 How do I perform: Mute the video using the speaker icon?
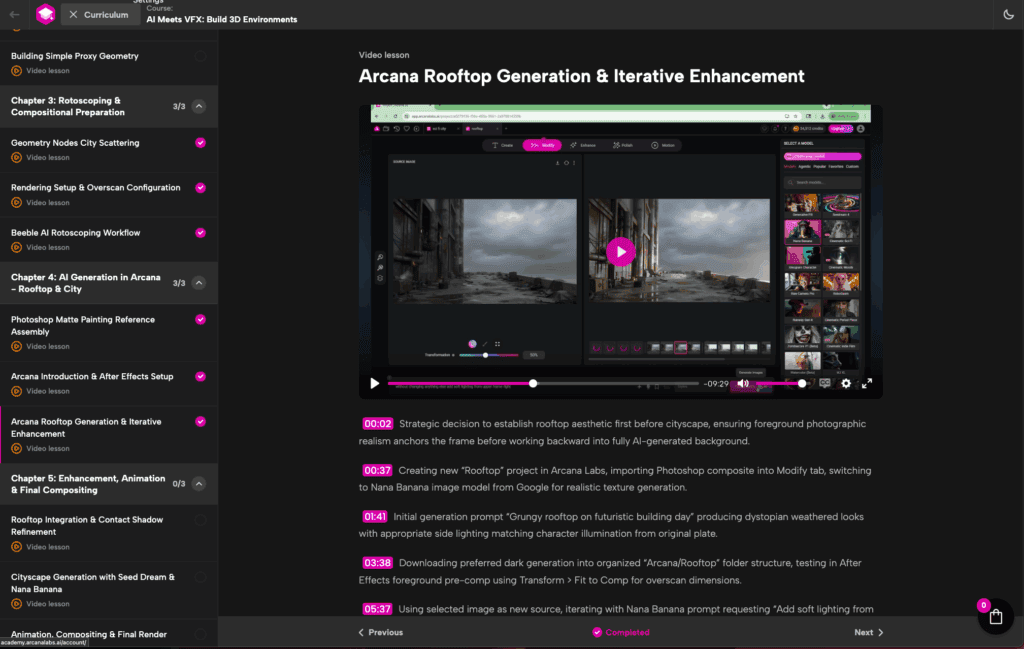pos(743,383)
